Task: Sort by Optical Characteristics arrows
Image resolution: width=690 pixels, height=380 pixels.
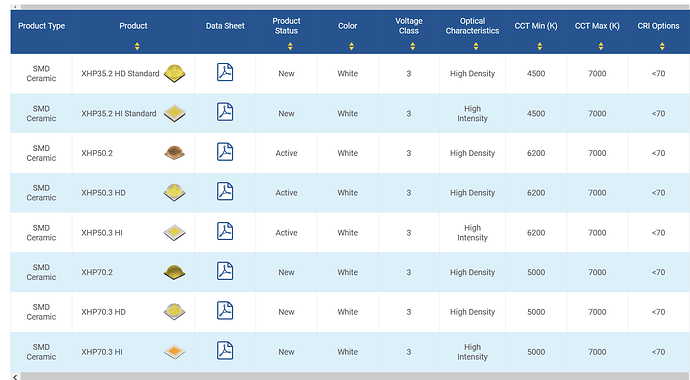Action: tap(476, 46)
